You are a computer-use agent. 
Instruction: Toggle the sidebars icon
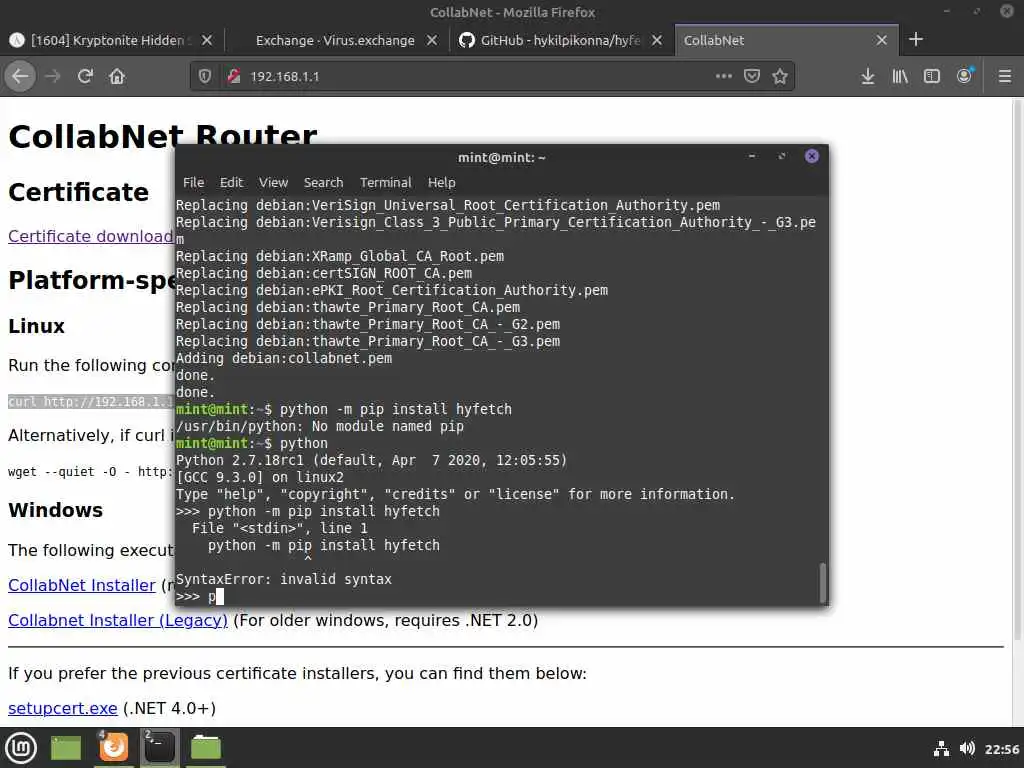[x=932, y=76]
